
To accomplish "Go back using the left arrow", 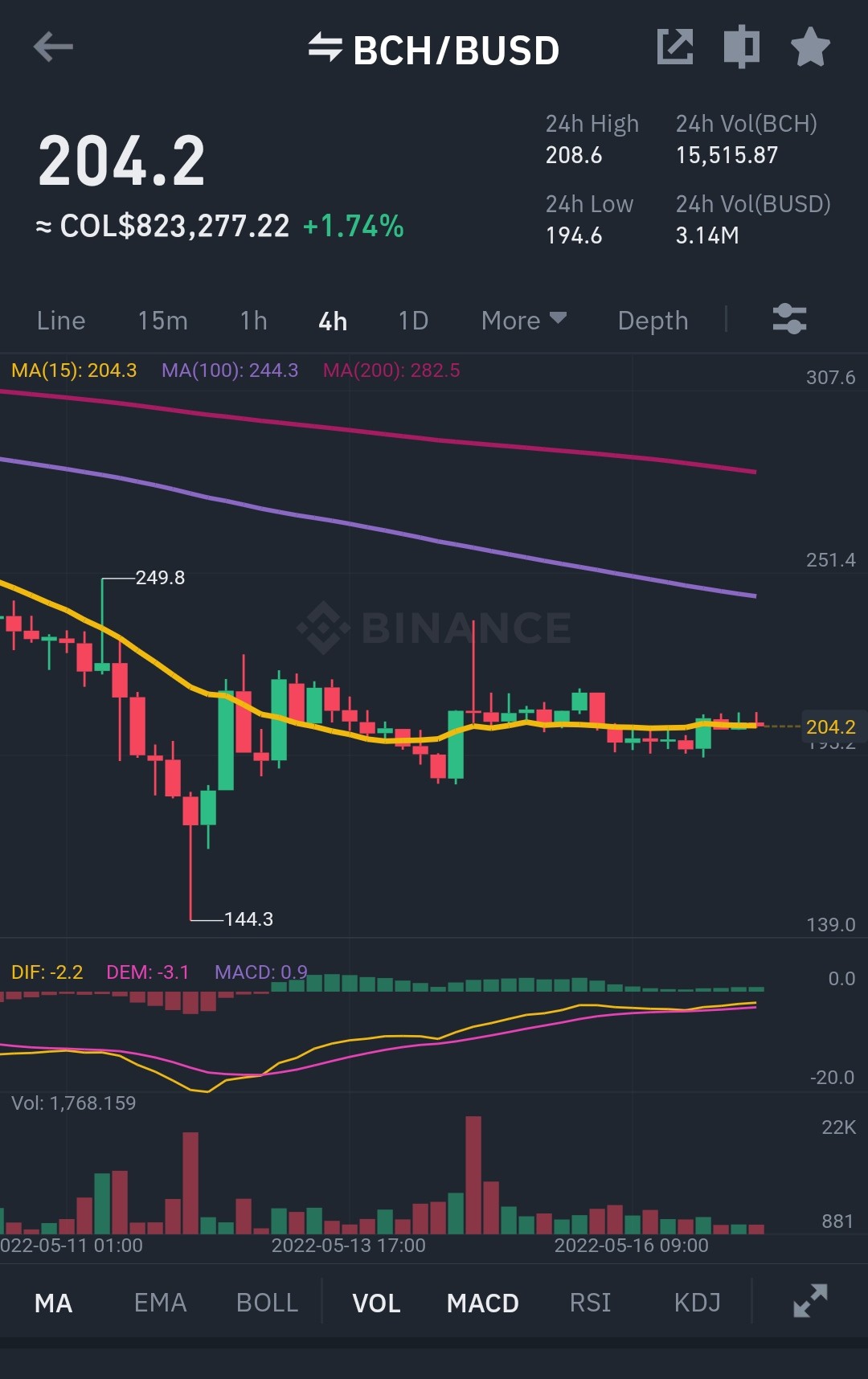I will coord(53,47).
